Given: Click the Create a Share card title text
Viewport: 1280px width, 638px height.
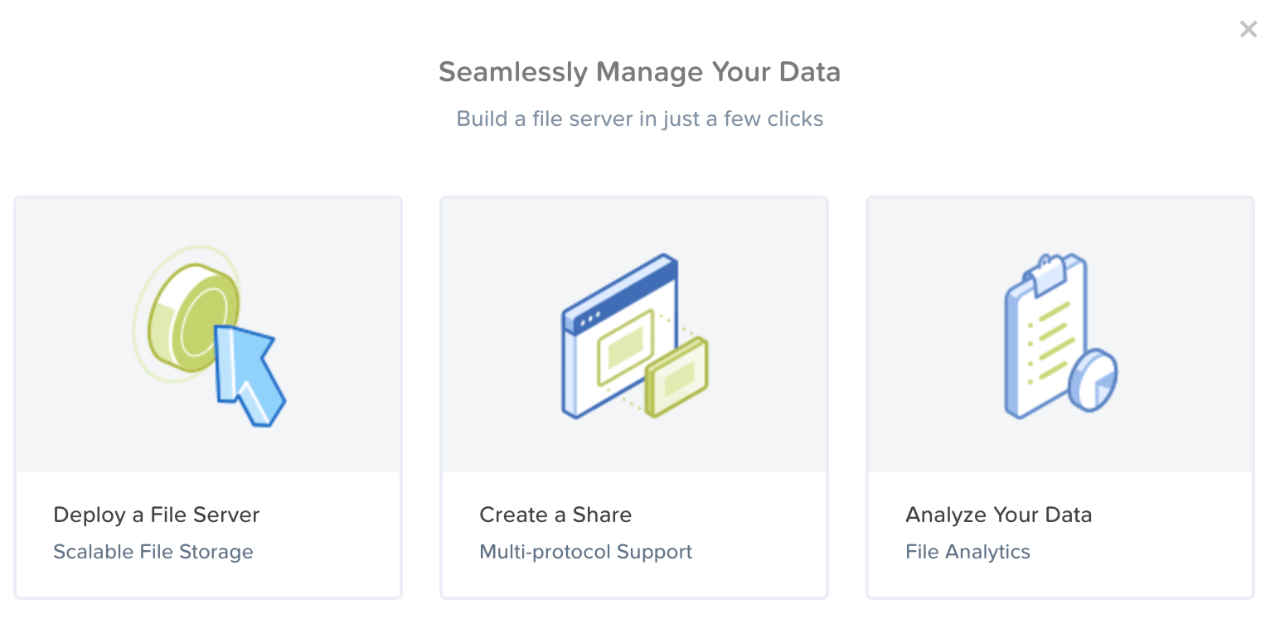Looking at the screenshot, I should (x=555, y=514).
